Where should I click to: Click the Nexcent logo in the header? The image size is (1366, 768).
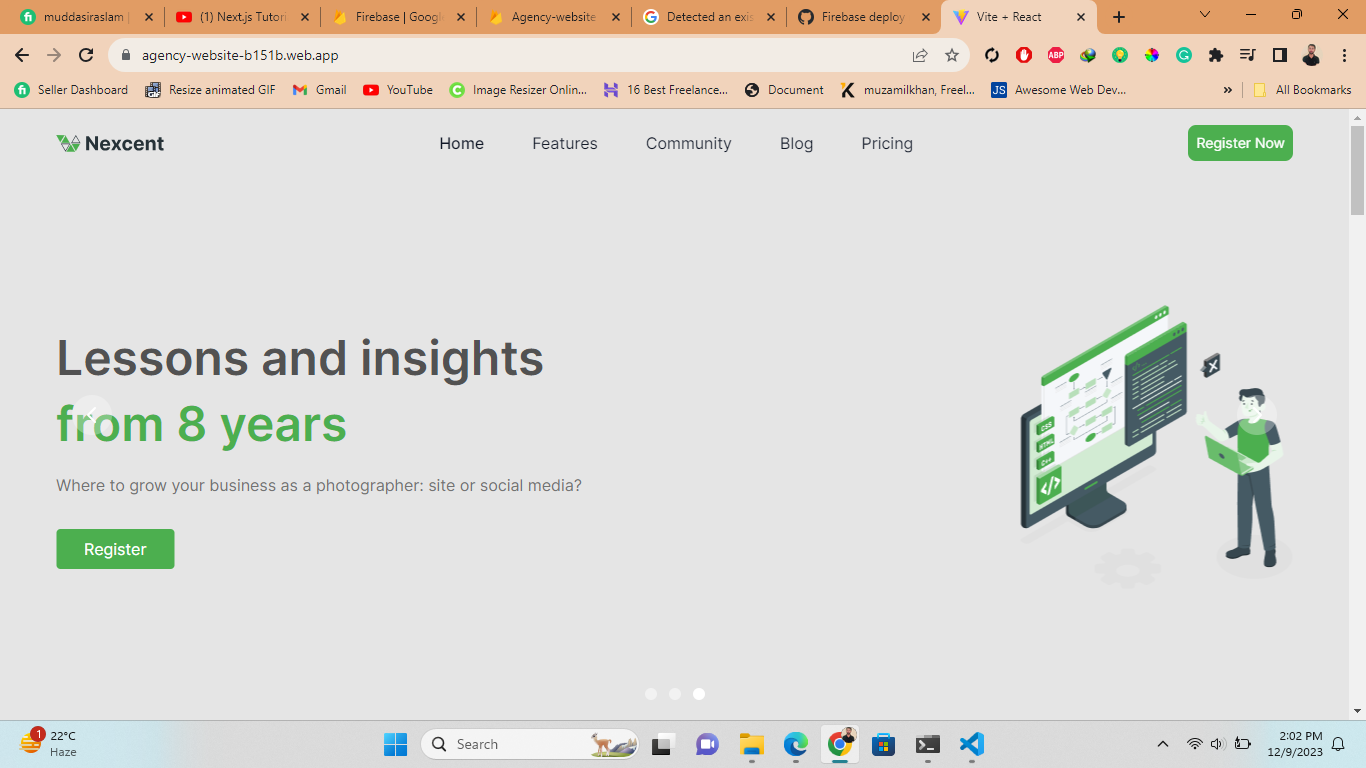coord(110,143)
